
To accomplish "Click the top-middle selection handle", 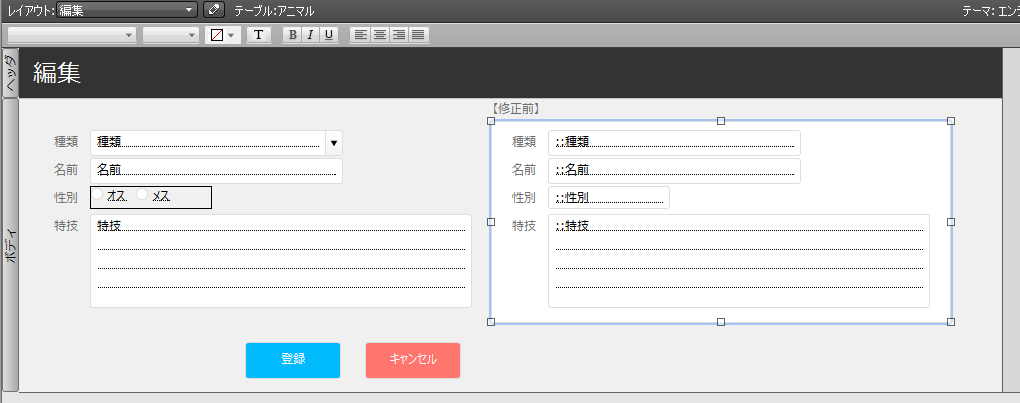I will tap(721, 121).
